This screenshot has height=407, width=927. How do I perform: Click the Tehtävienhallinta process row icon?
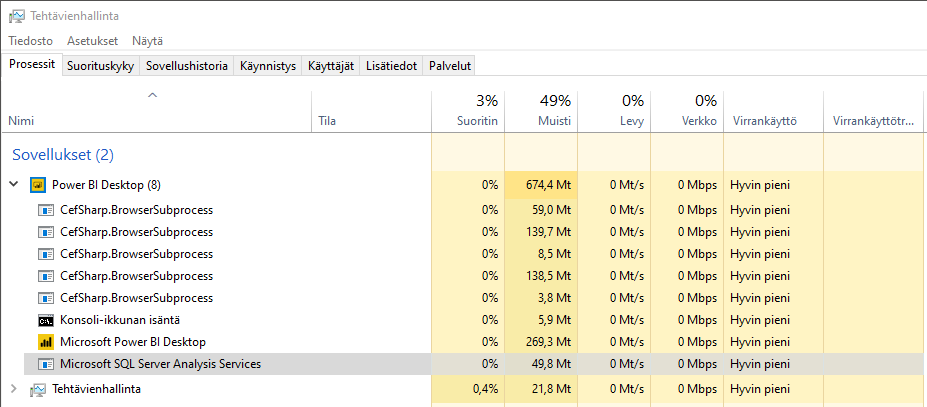(38, 389)
